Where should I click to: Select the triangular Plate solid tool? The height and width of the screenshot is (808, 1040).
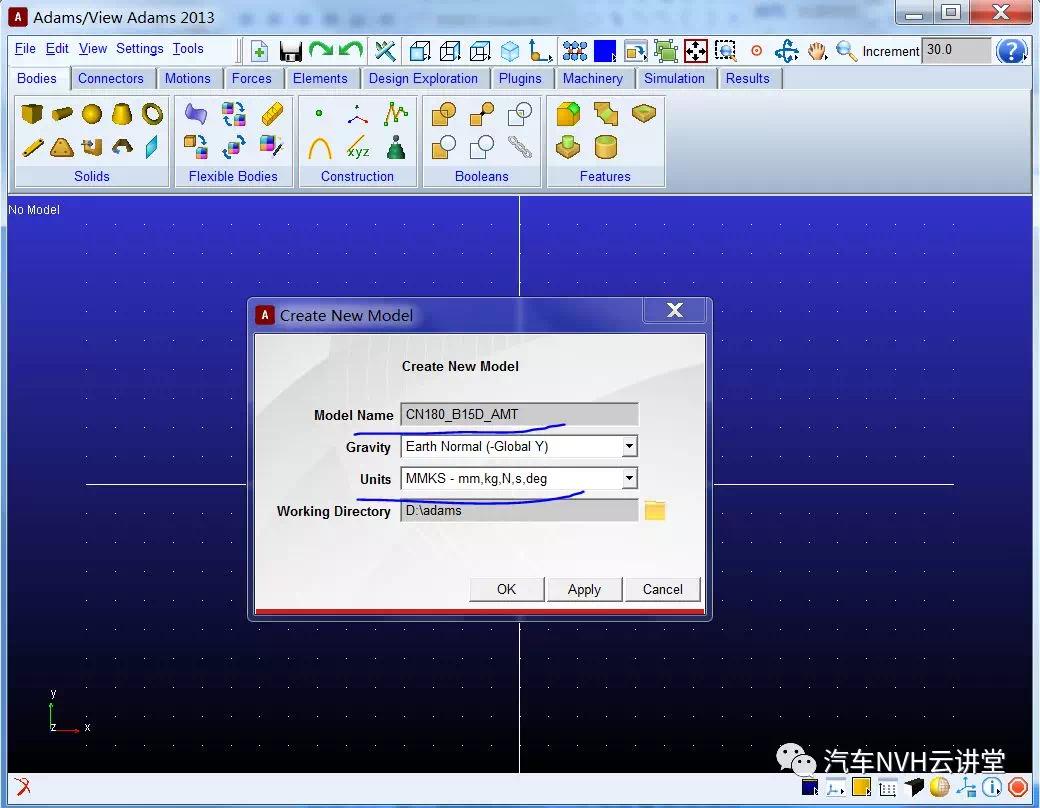coord(62,147)
